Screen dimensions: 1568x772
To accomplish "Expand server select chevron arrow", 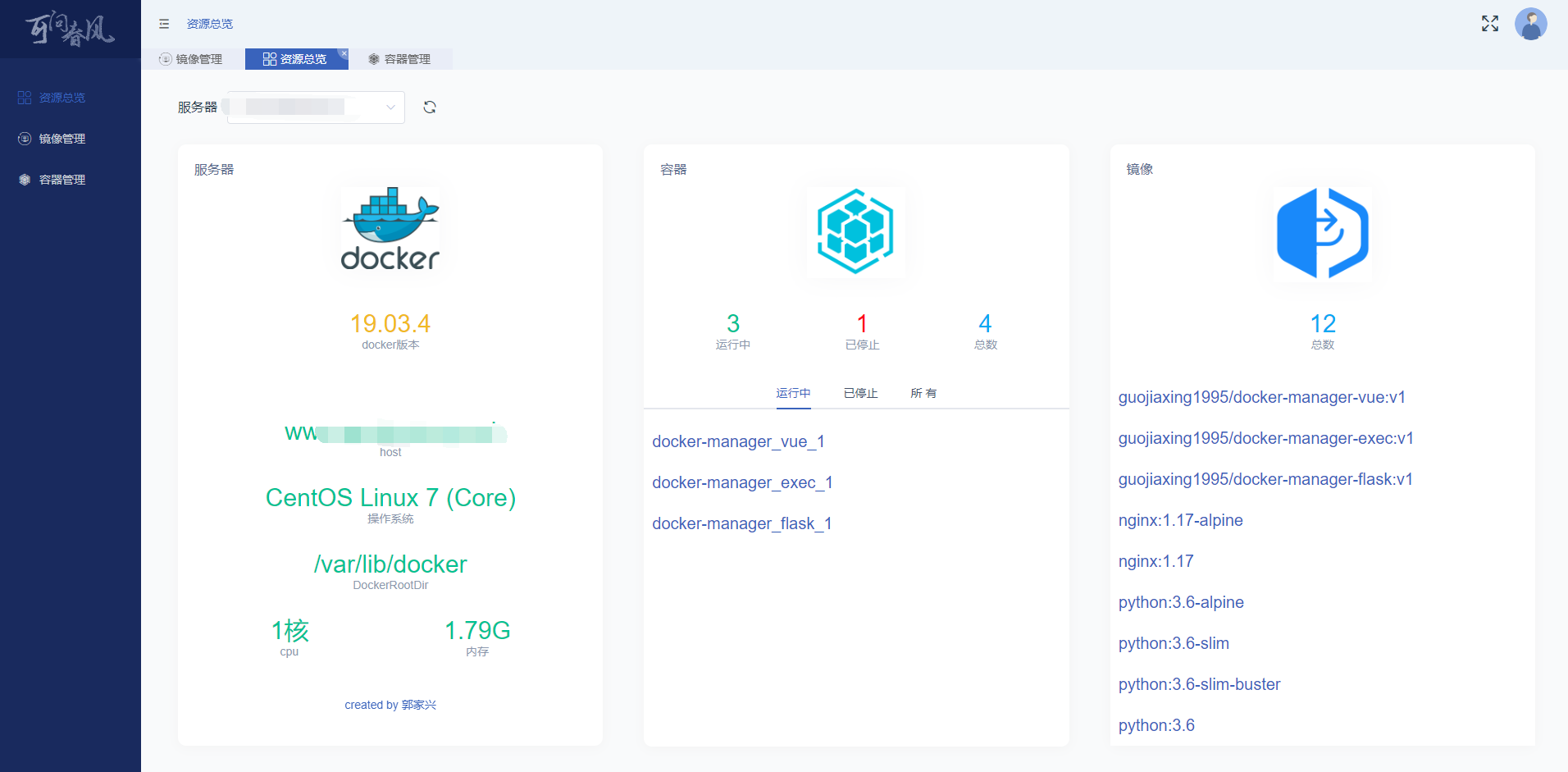I will [x=390, y=107].
